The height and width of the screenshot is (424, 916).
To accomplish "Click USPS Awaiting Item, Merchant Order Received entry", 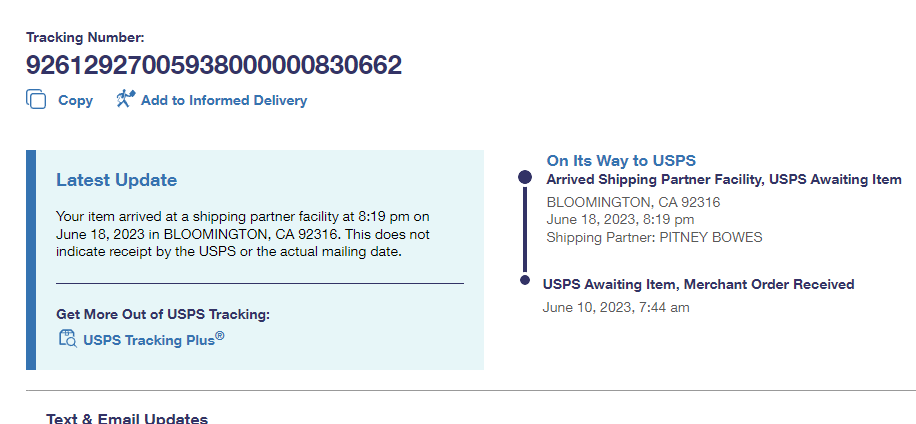I will pos(698,284).
